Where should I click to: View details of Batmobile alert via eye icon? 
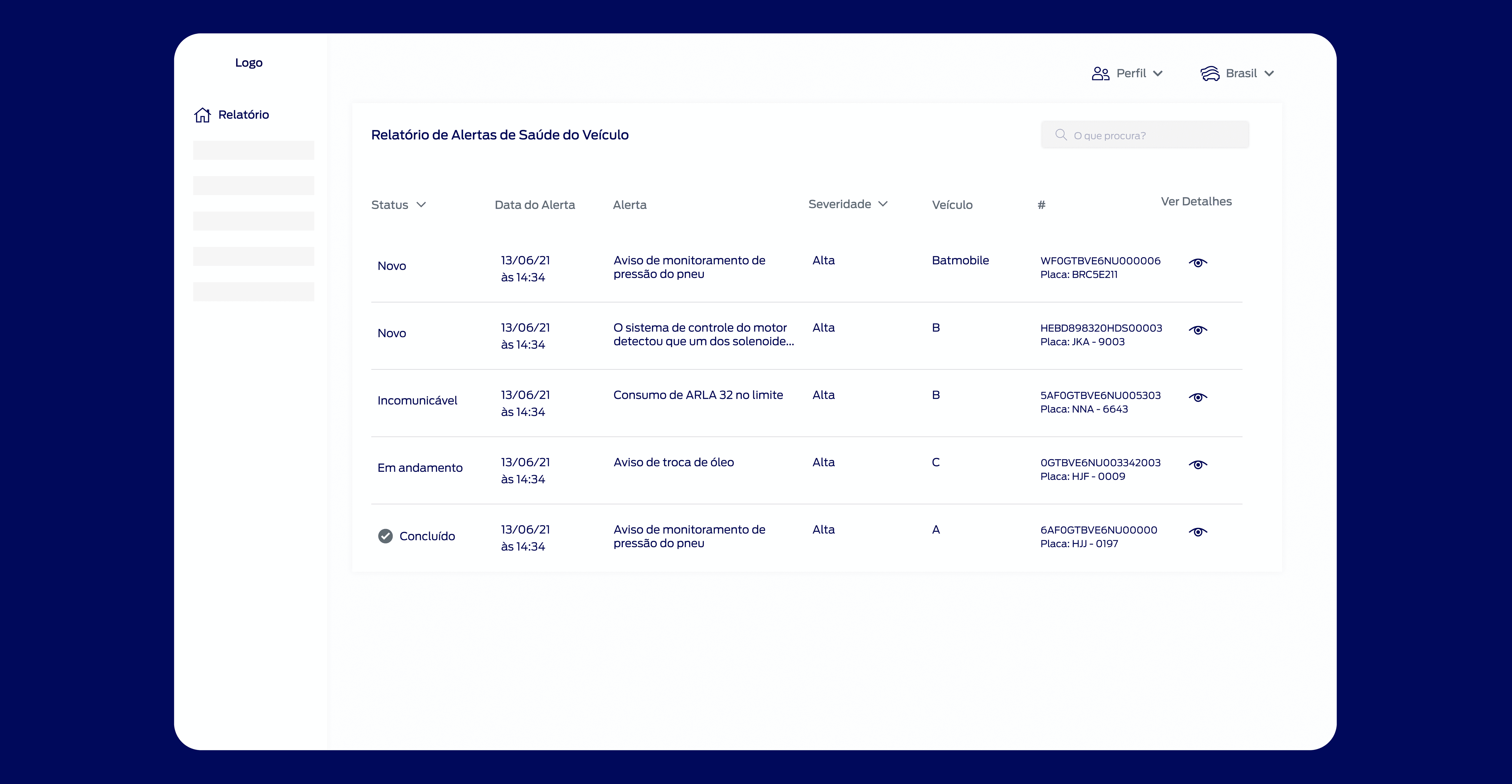[x=1197, y=262]
